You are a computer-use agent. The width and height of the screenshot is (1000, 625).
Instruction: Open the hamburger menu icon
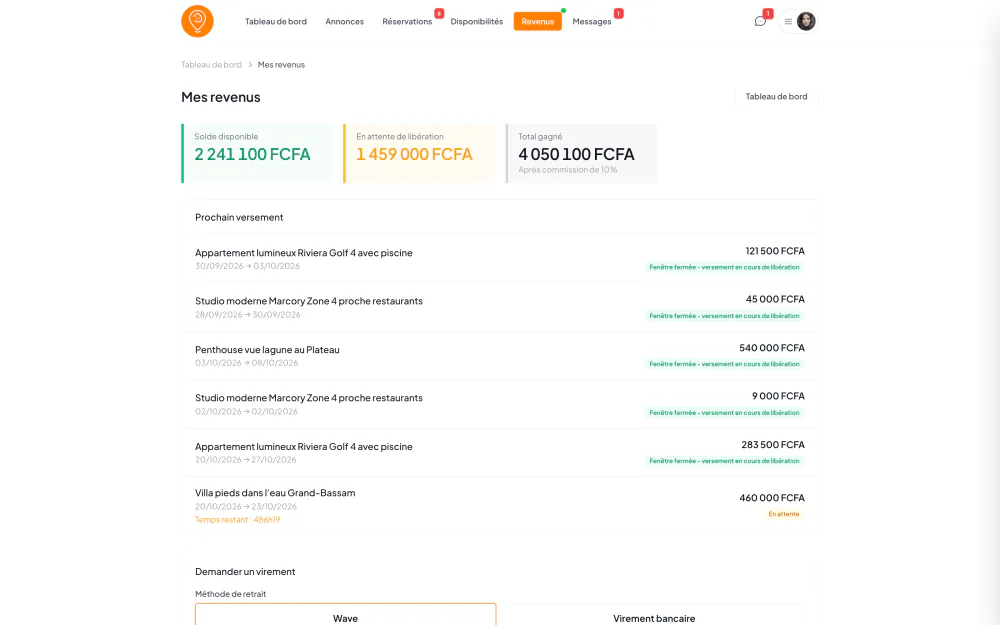pos(788,22)
